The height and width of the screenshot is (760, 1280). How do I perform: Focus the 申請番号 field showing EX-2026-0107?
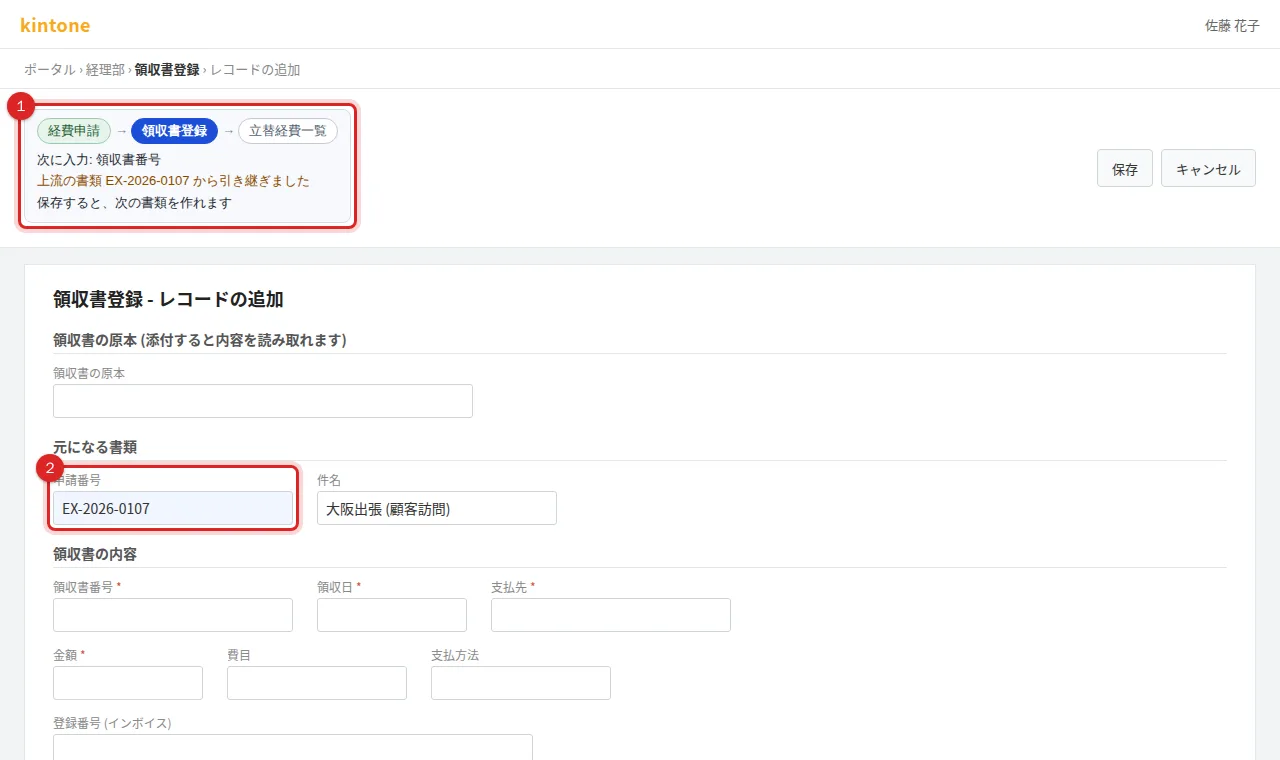coord(173,508)
